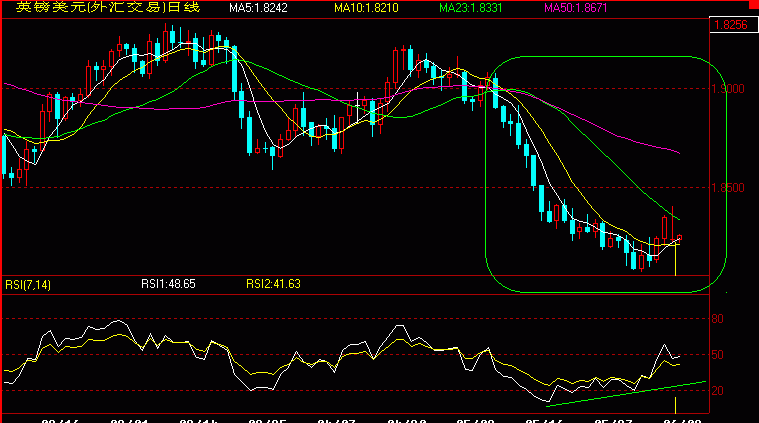Select the chart title 英镑美元(外汇交易)日线
Image resolution: width=759 pixels, height=423 pixels.
108,7
